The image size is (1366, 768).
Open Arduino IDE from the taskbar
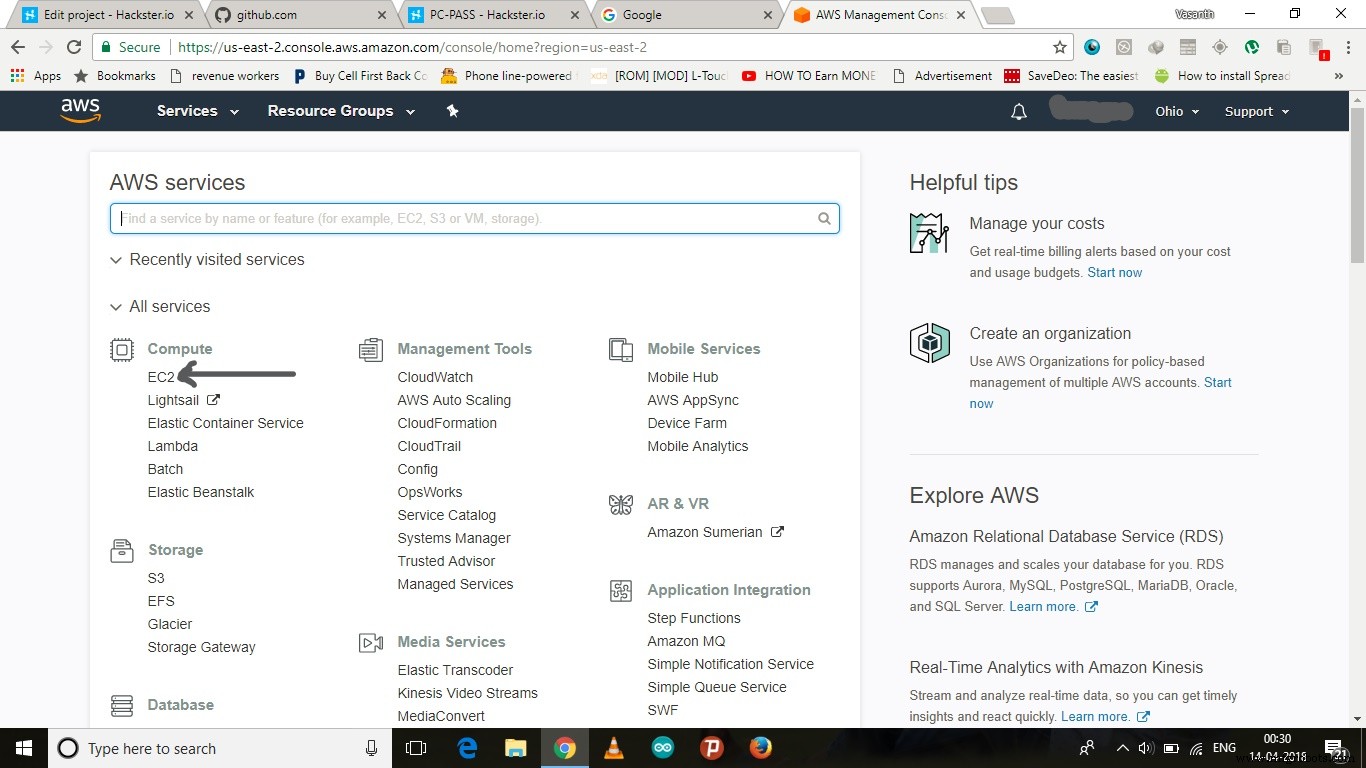click(663, 748)
